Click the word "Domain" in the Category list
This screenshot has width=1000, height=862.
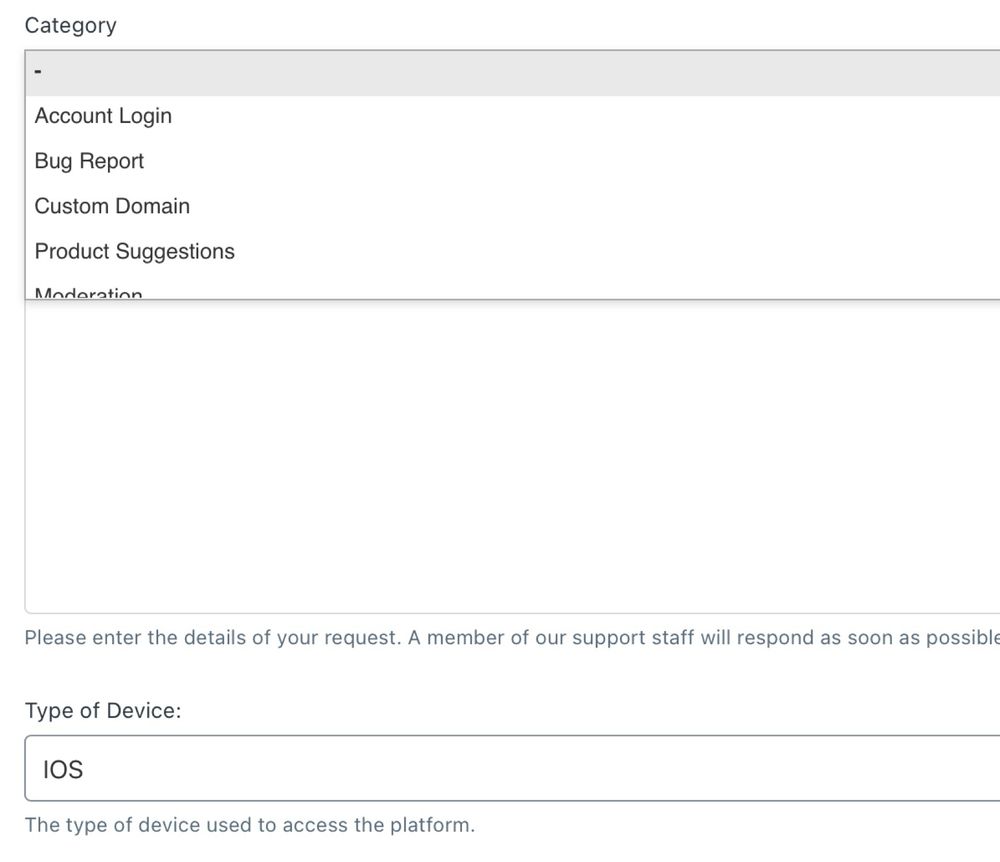coord(152,206)
